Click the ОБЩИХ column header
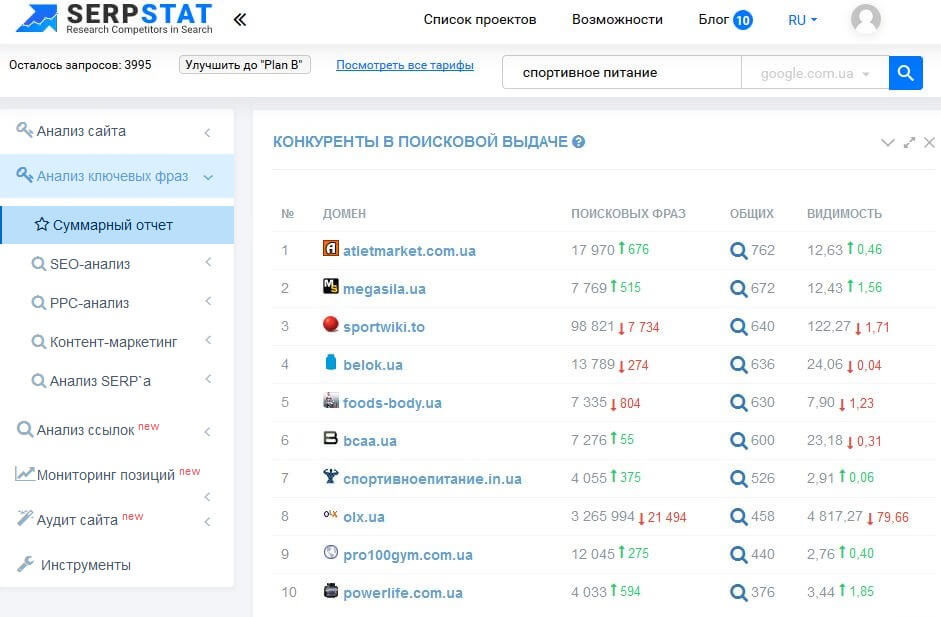This screenshot has width=941, height=617. click(x=751, y=214)
